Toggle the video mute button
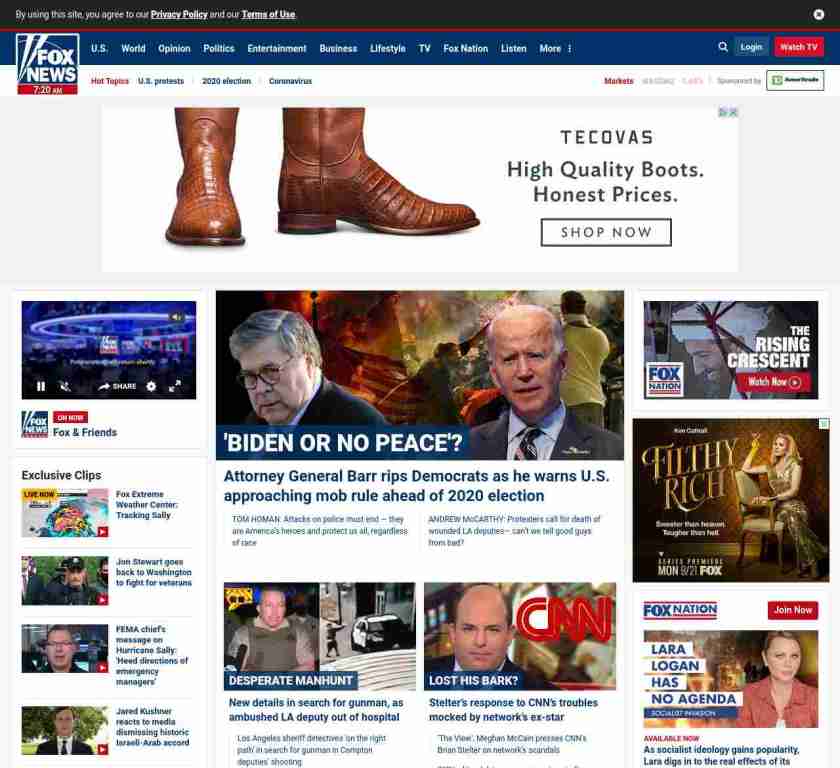The image size is (840, 768). coord(65,386)
